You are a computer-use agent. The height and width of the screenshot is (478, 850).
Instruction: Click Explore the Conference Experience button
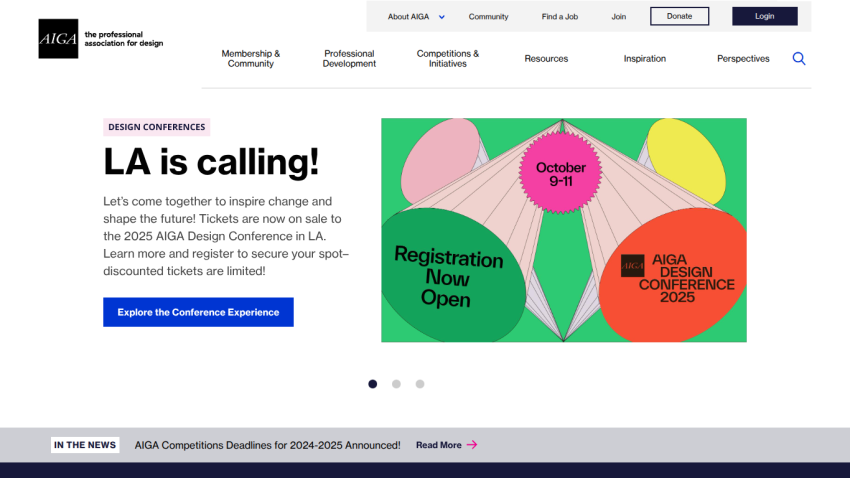[x=198, y=312]
